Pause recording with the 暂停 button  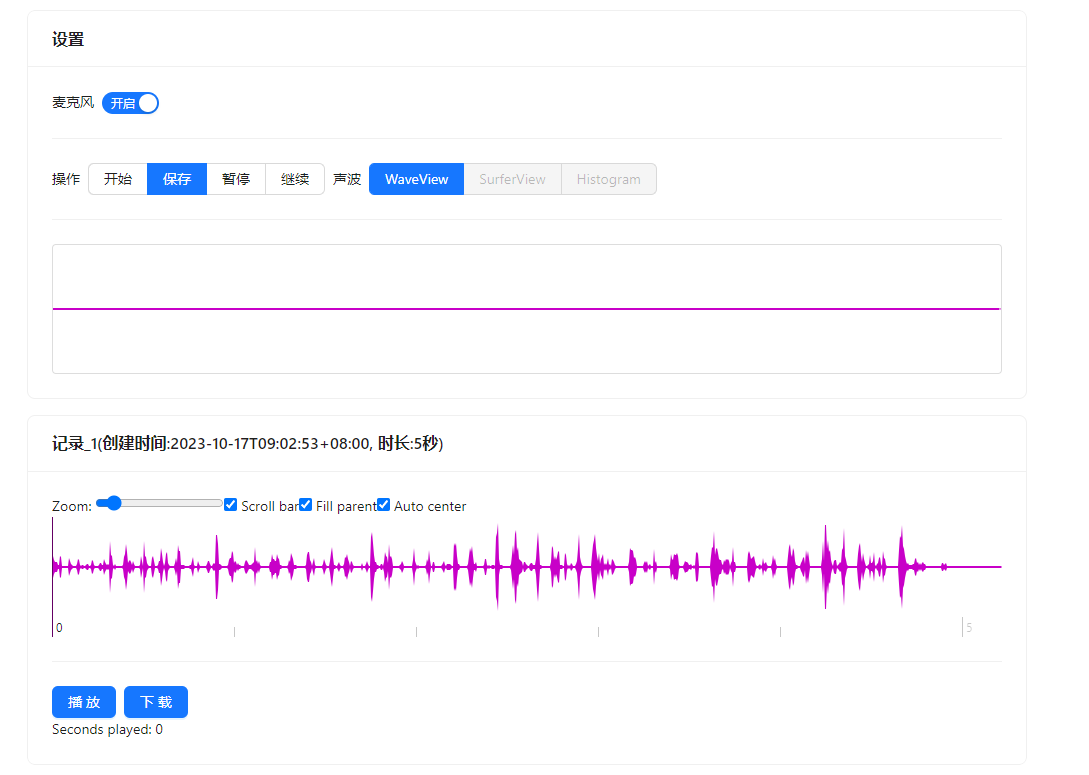tap(236, 179)
